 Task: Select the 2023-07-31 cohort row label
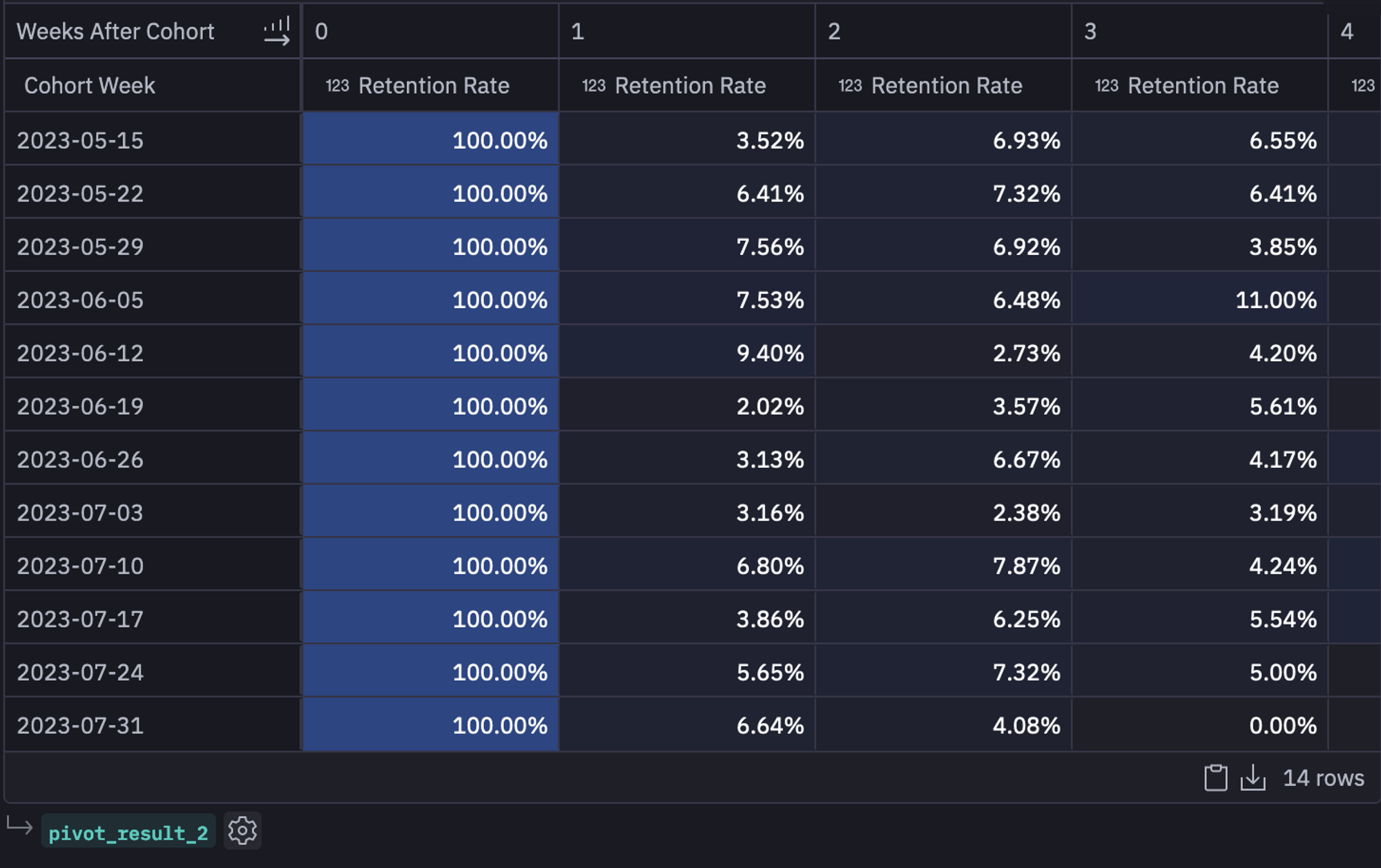click(x=81, y=726)
